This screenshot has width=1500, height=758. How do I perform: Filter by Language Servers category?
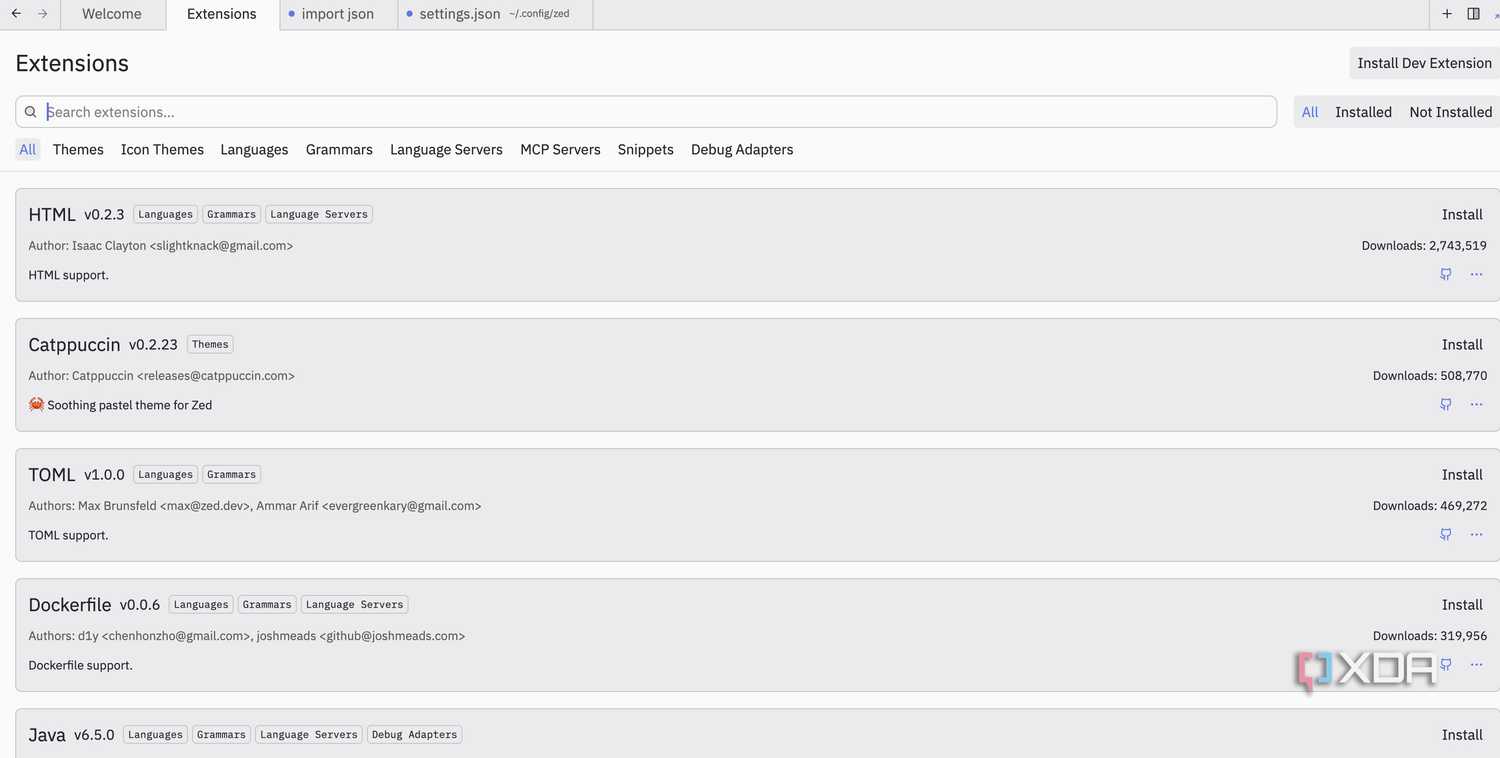[x=446, y=149]
